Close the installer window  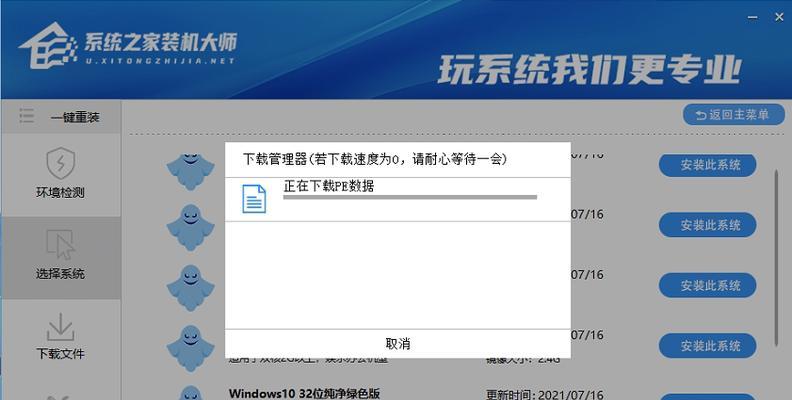(779, 17)
